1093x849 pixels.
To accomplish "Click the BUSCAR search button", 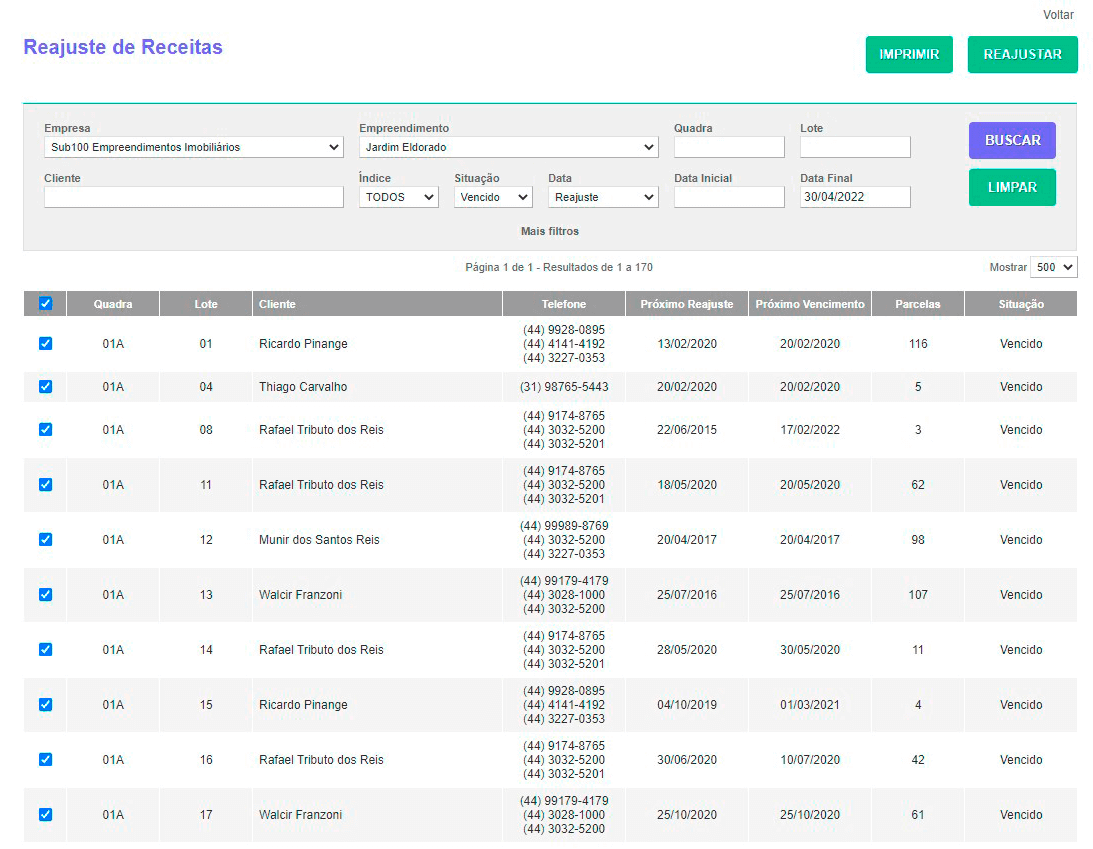I will coord(1011,141).
